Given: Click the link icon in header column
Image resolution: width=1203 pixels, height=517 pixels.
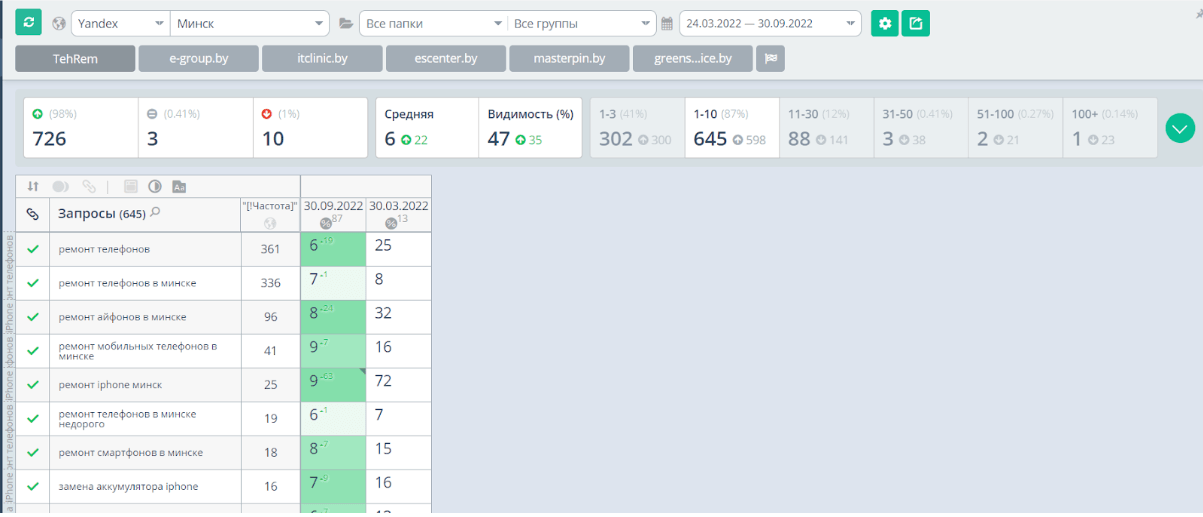Looking at the screenshot, I should (x=33, y=214).
